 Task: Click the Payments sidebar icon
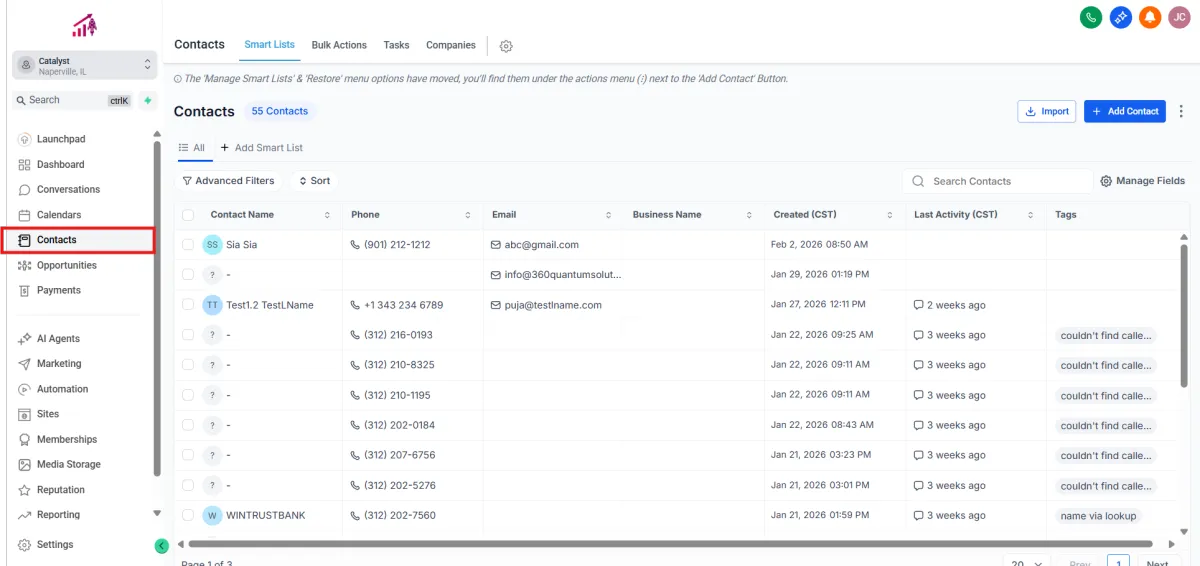click(25, 290)
